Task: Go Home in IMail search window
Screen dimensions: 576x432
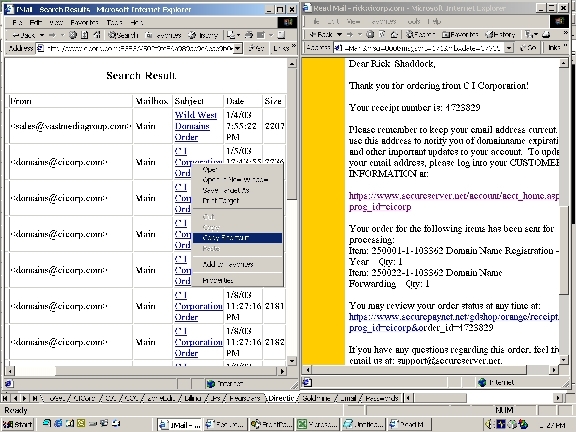Action: pyautogui.click(x=97, y=35)
